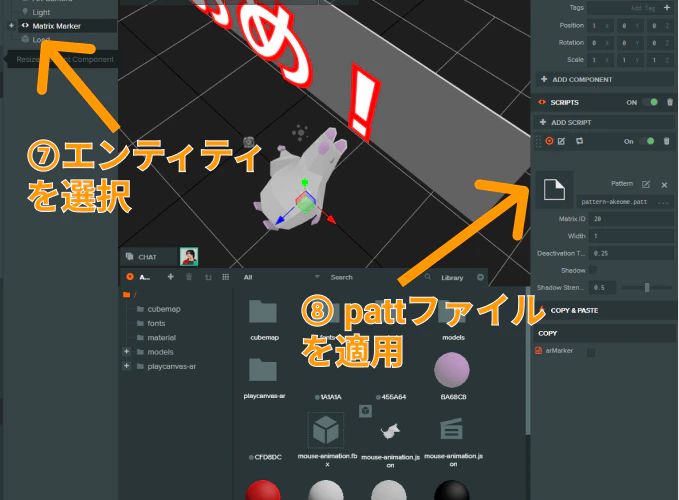Open the CHAT panel
Screen dimensions: 679x500
pyautogui.click(x=149, y=257)
